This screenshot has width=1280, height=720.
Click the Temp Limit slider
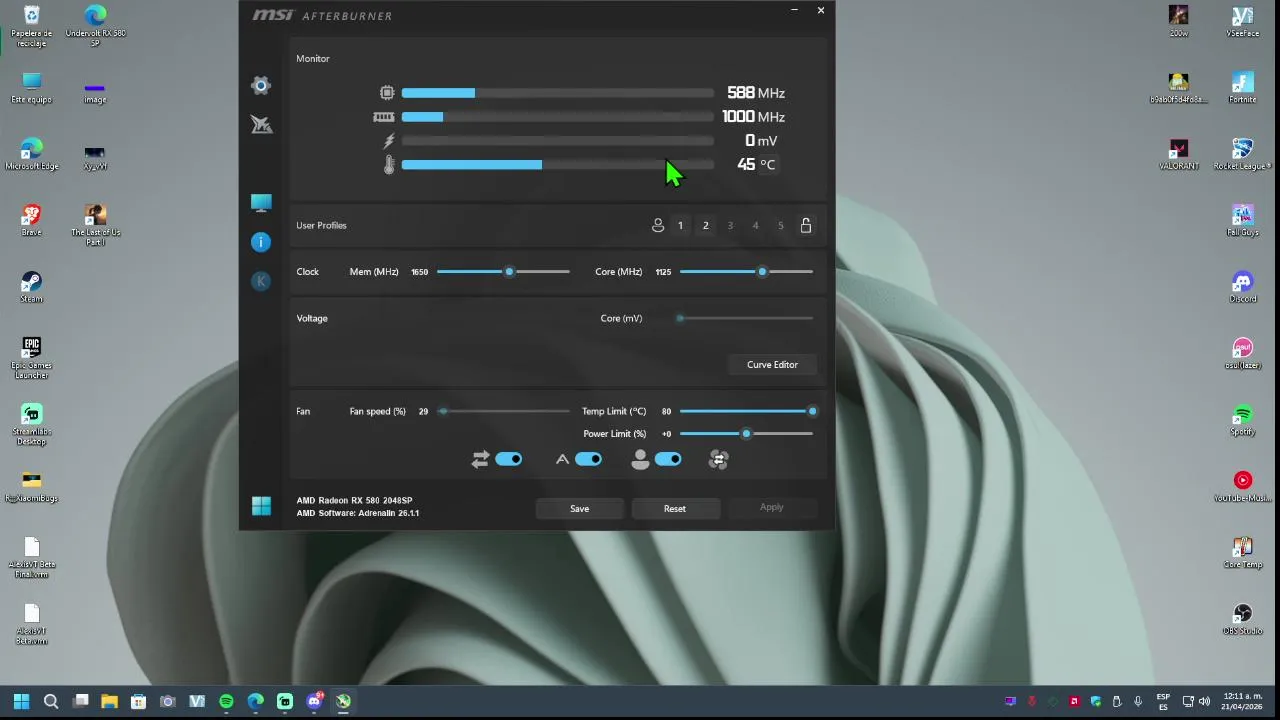coord(746,411)
